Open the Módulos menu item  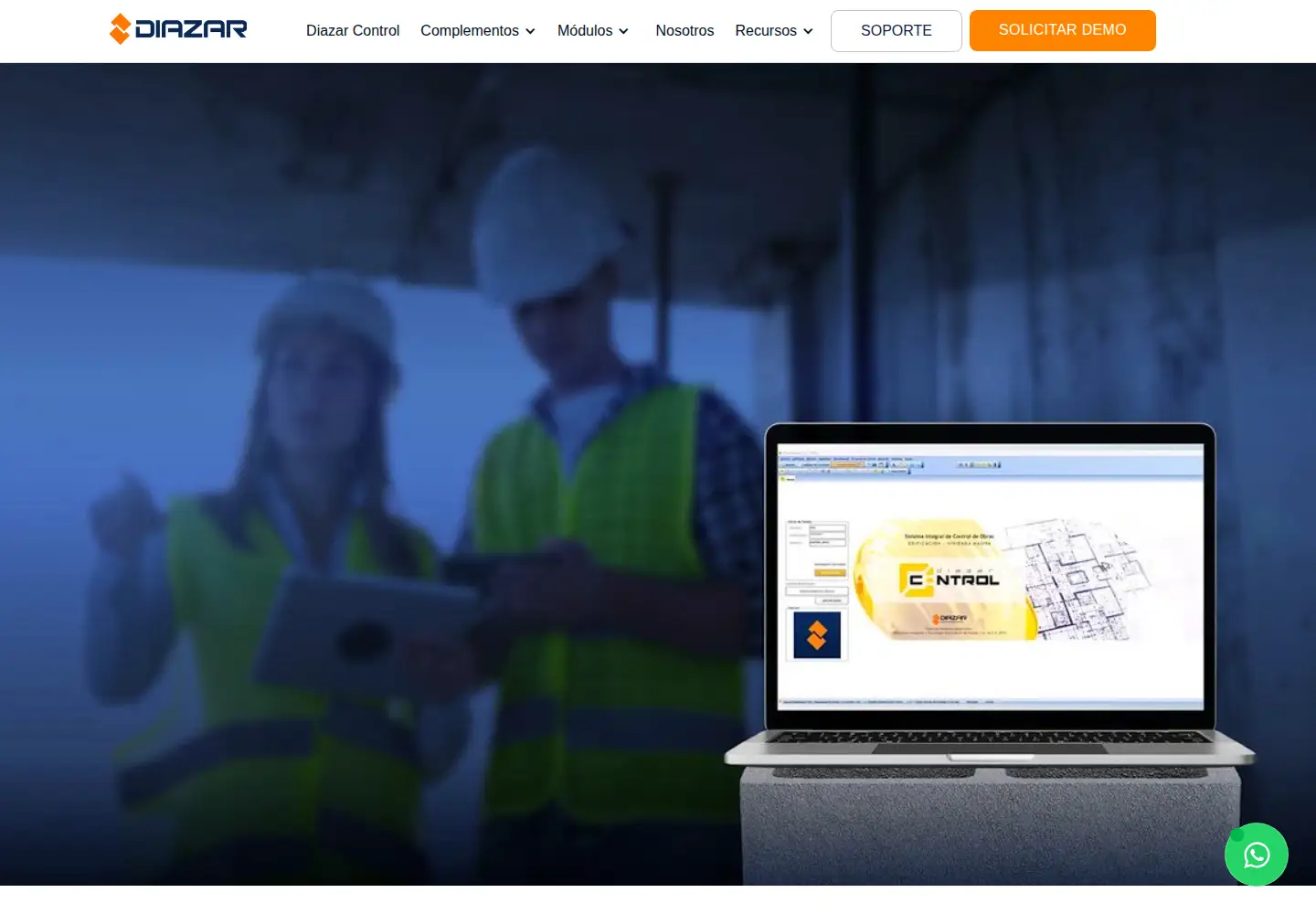pyautogui.click(x=585, y=31)
